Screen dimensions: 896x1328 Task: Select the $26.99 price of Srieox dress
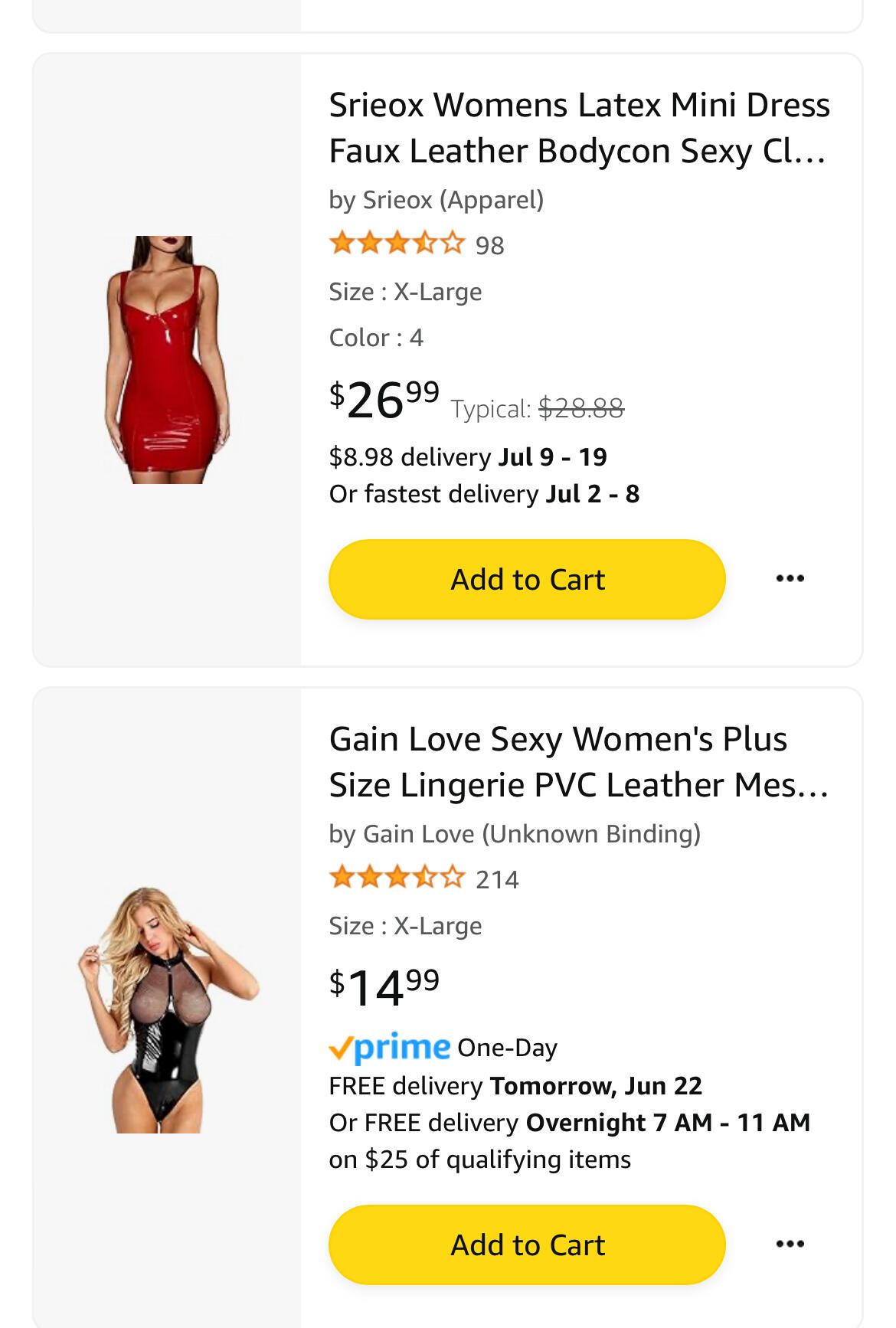coord(384,400)
